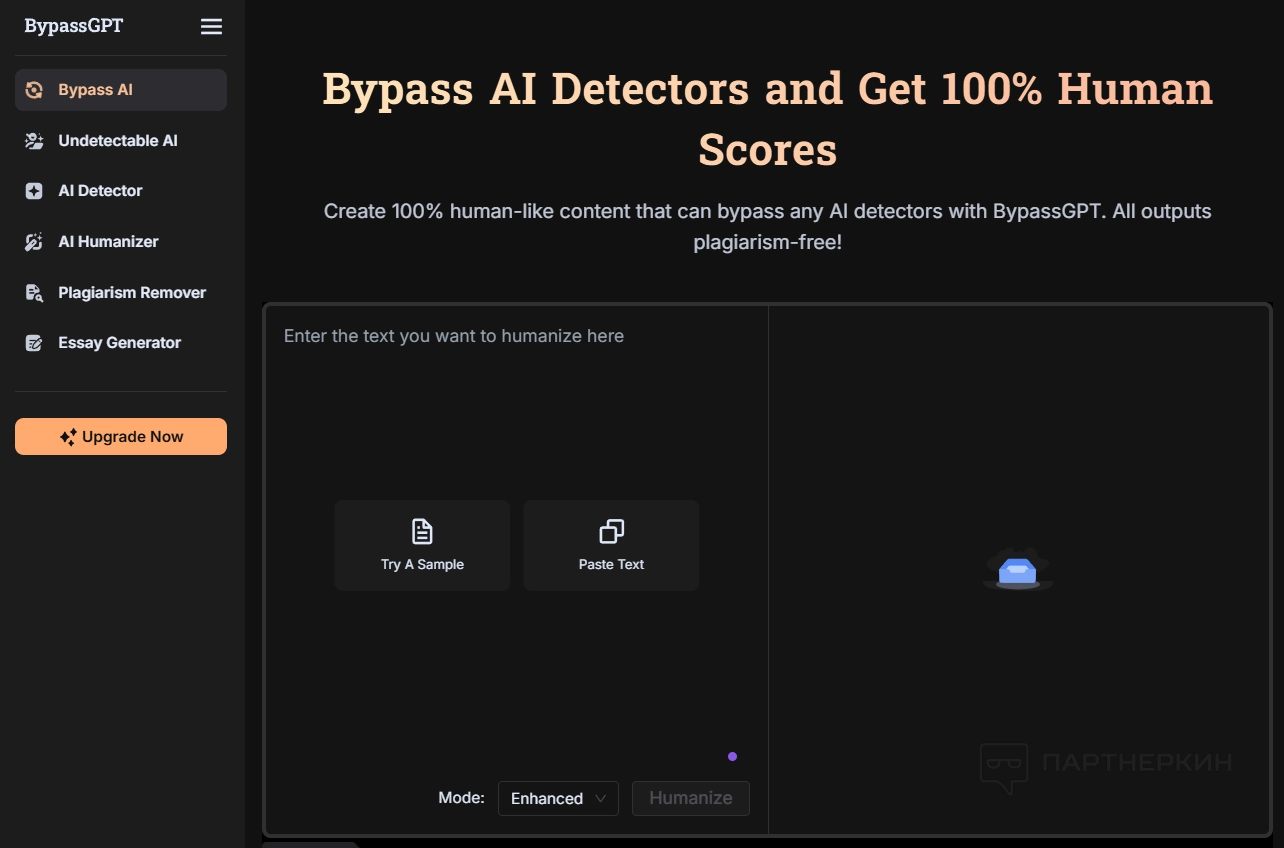Open the Mode dropdown set to Enhanced
1284x848 pixels.
pos(558,798)
